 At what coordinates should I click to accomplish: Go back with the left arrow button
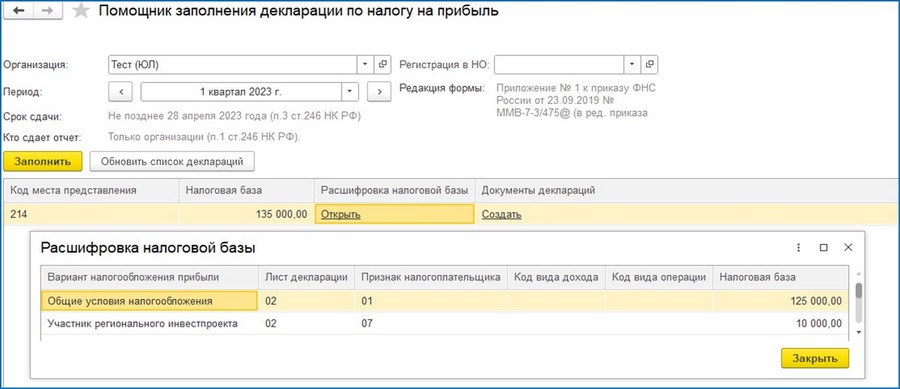pos(18,12)
